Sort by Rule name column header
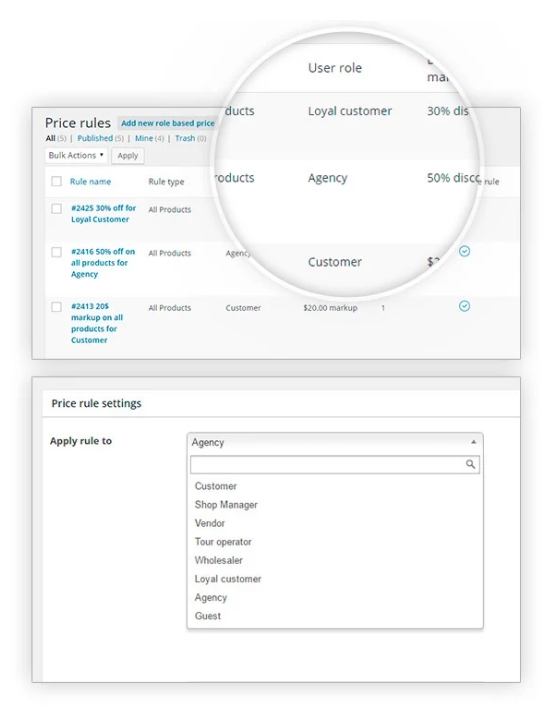The width and height of the screenshot is (559, 717). coord(91,182)
